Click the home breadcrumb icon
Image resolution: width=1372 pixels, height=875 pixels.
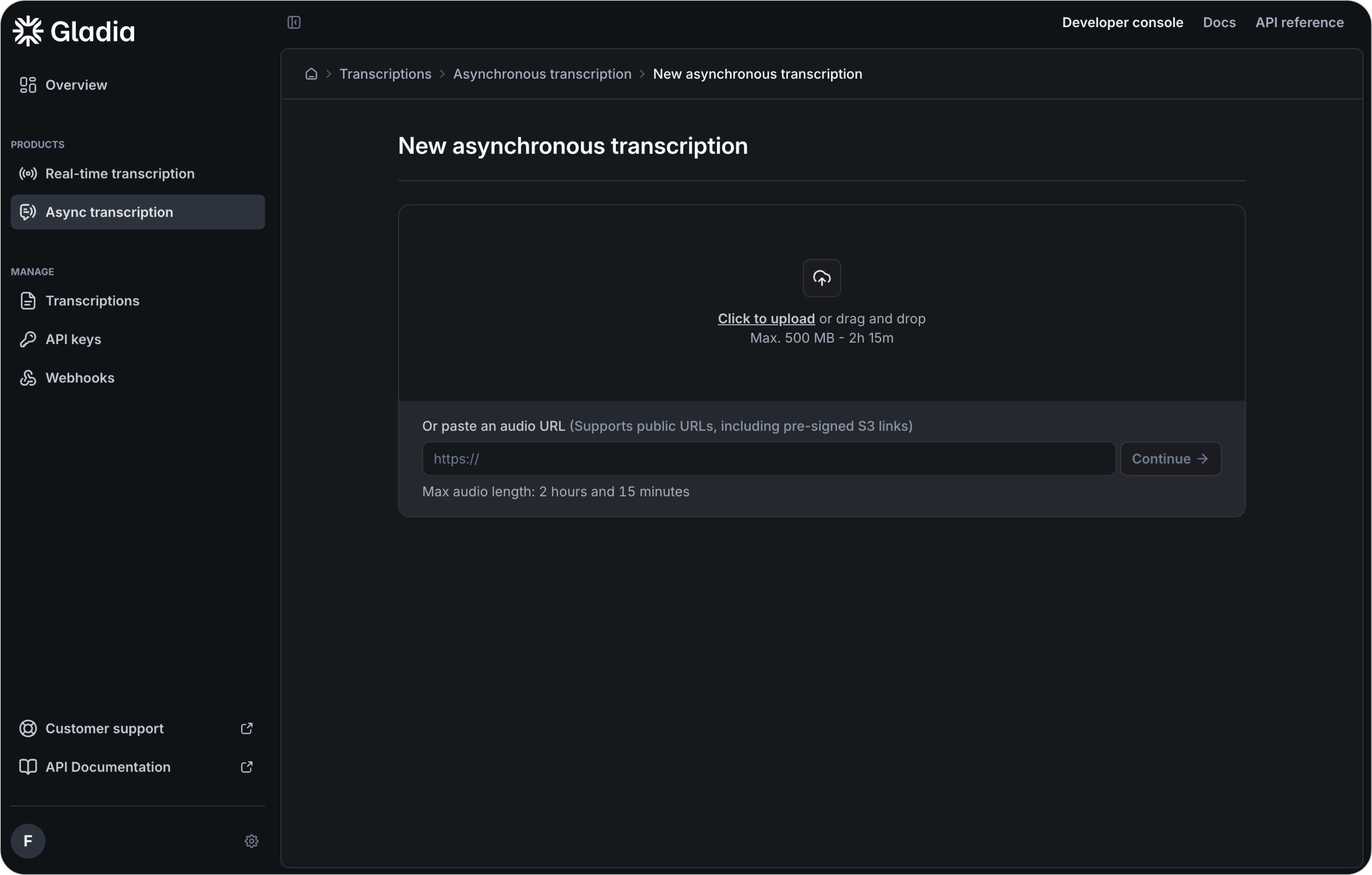click(311, 74)
